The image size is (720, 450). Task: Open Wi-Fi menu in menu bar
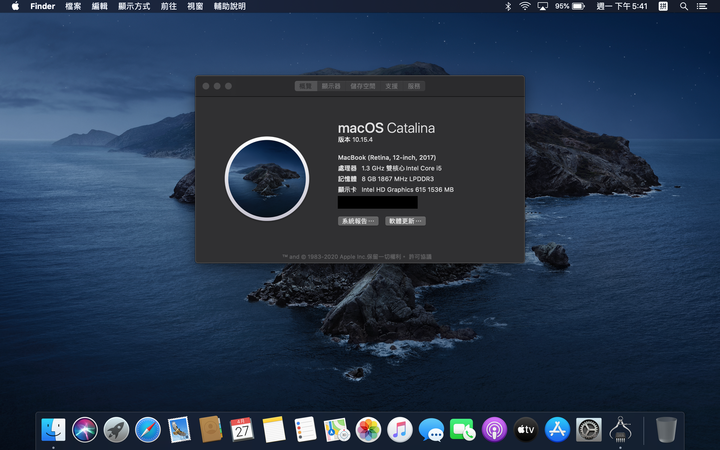pos(524,6)
